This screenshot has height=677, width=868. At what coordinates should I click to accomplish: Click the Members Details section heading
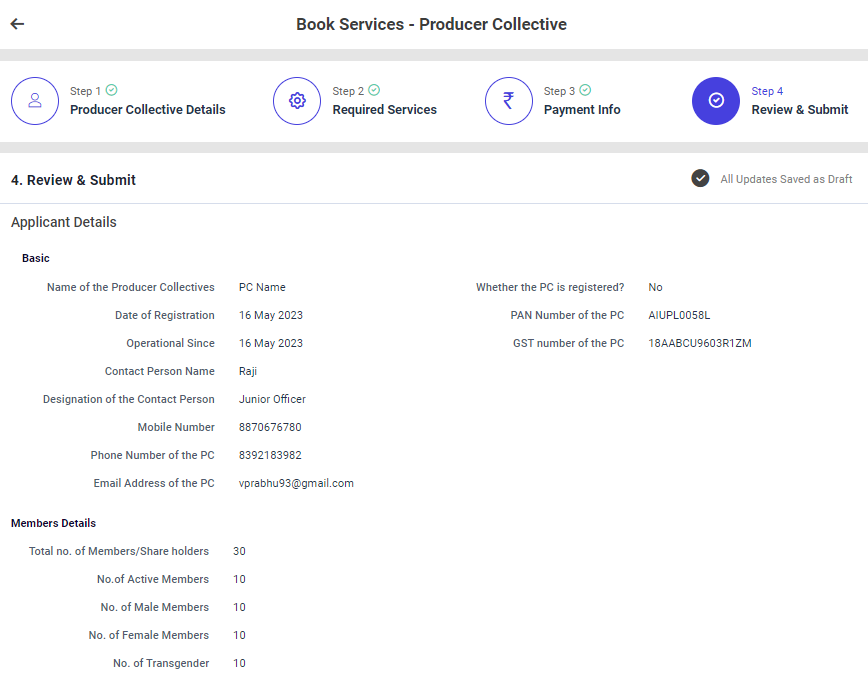click(53, 523)
